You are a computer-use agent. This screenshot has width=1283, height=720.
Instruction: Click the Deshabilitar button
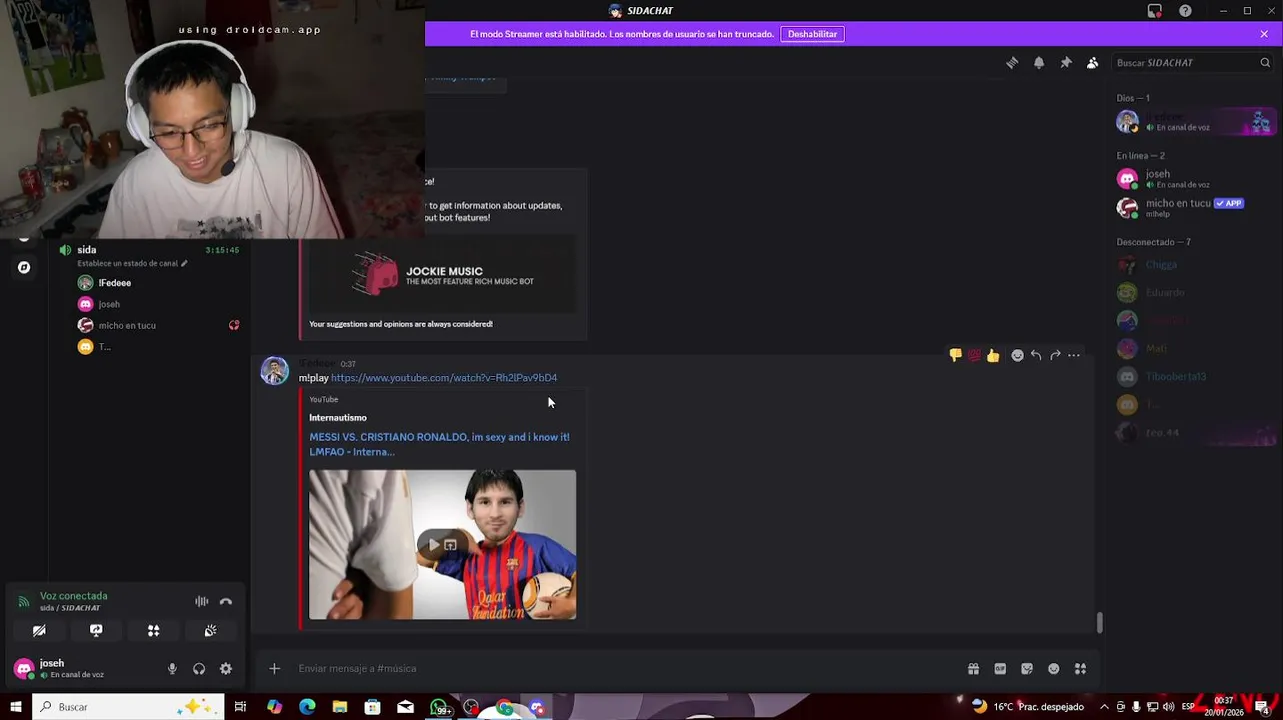[x=812, y=34]
